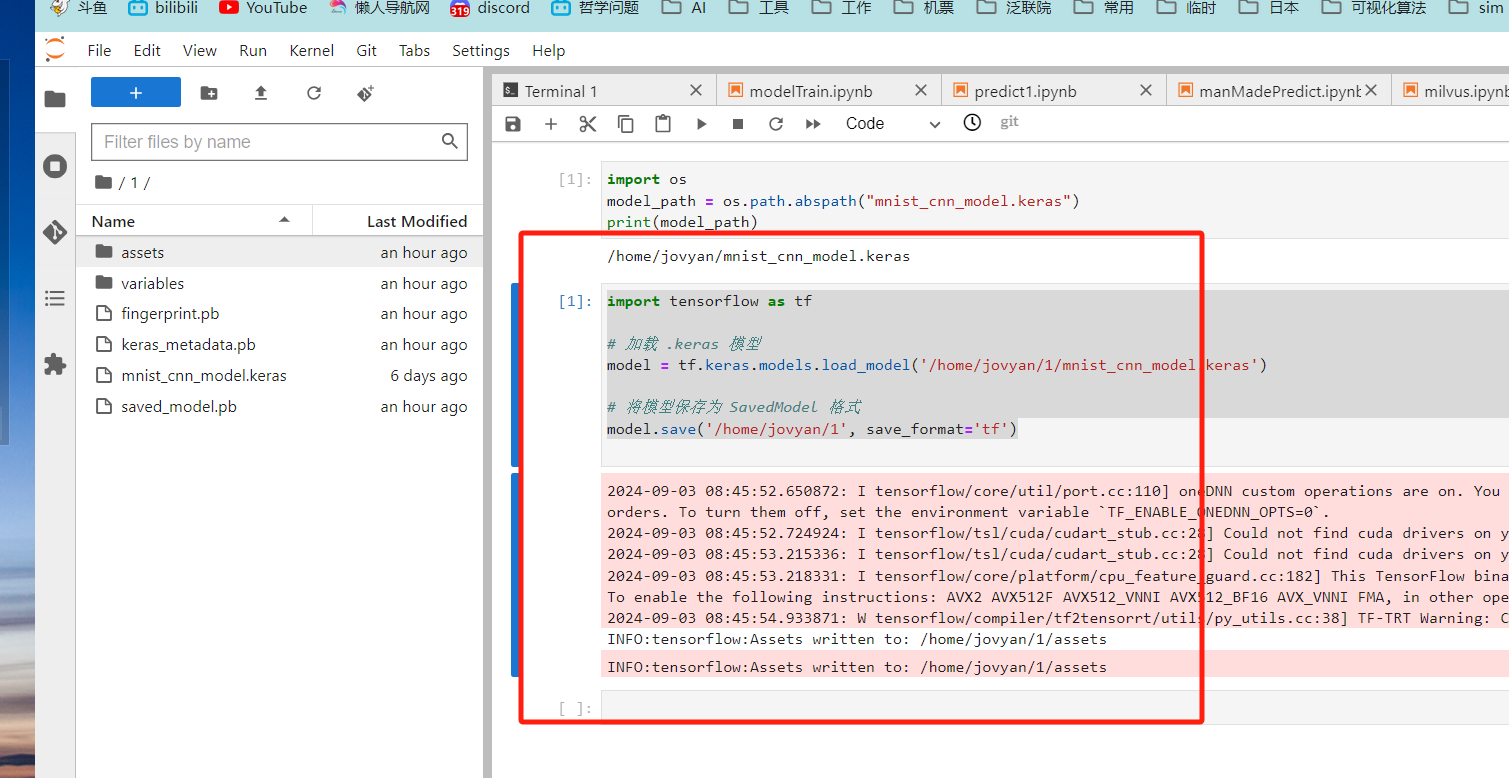Click the git label in notebook toolbar

click(1009, 122)
